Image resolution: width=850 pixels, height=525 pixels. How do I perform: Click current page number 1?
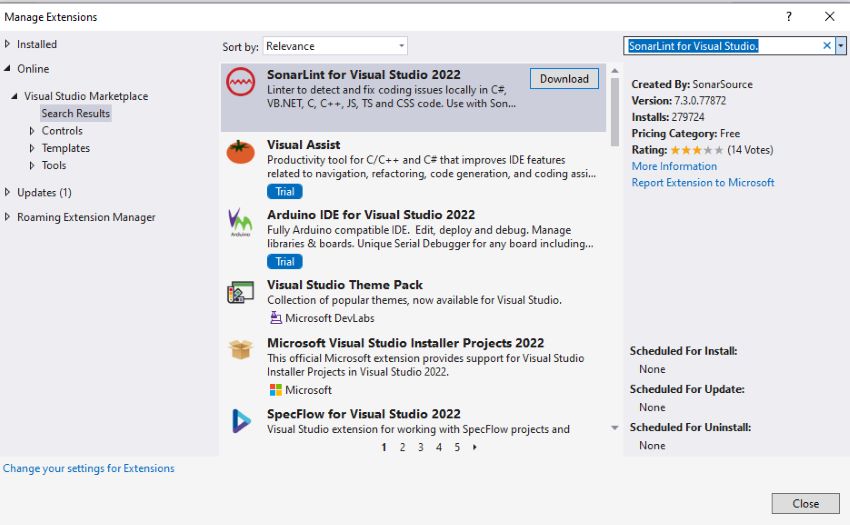(384, 447)
